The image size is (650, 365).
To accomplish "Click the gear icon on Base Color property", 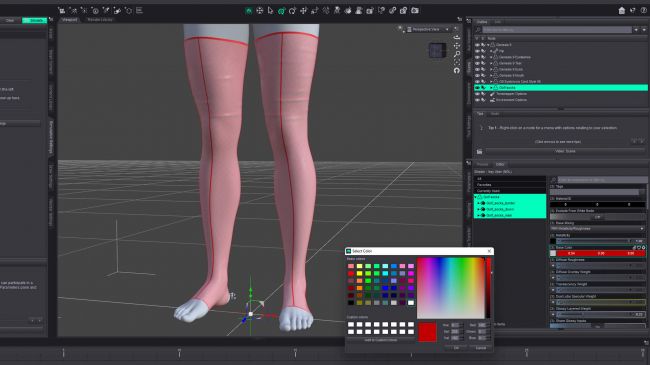I will pos(644,248).
